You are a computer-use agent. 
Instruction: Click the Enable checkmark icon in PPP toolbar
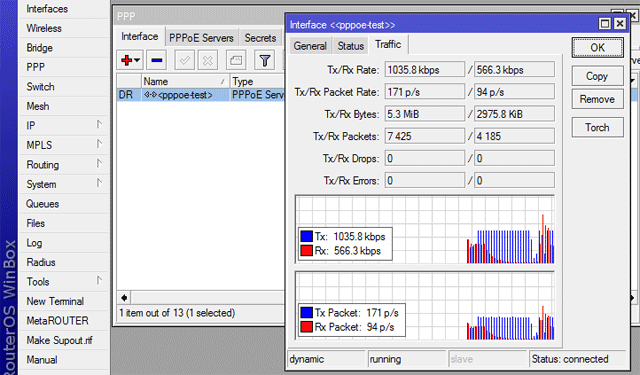(x=184, y=60)
